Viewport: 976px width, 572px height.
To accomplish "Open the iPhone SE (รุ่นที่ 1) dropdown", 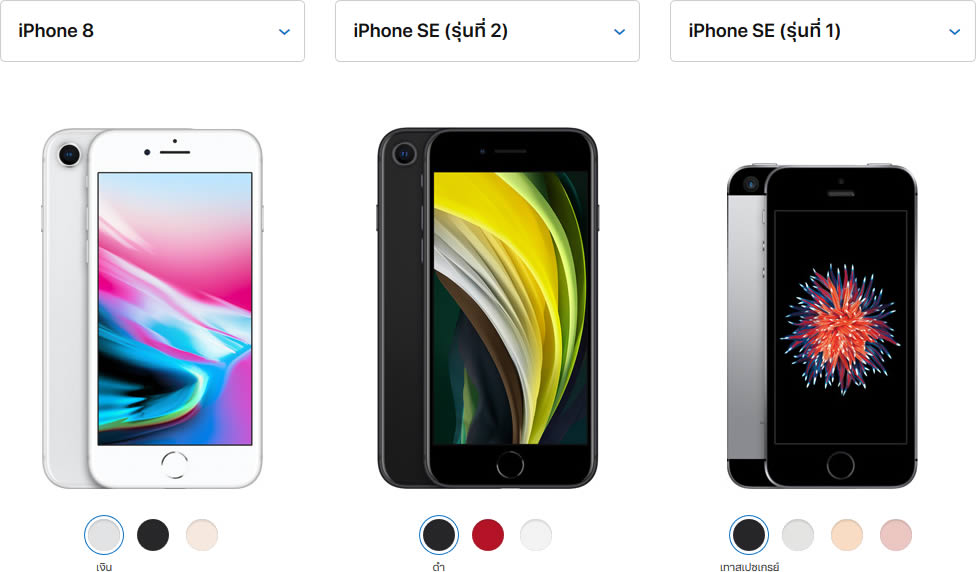I will click(823, 30).
